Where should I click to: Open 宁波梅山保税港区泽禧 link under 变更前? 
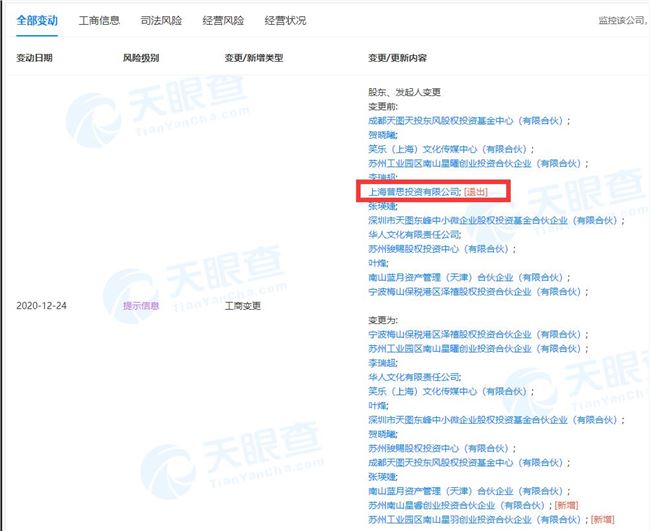click(x=475, y=291)
